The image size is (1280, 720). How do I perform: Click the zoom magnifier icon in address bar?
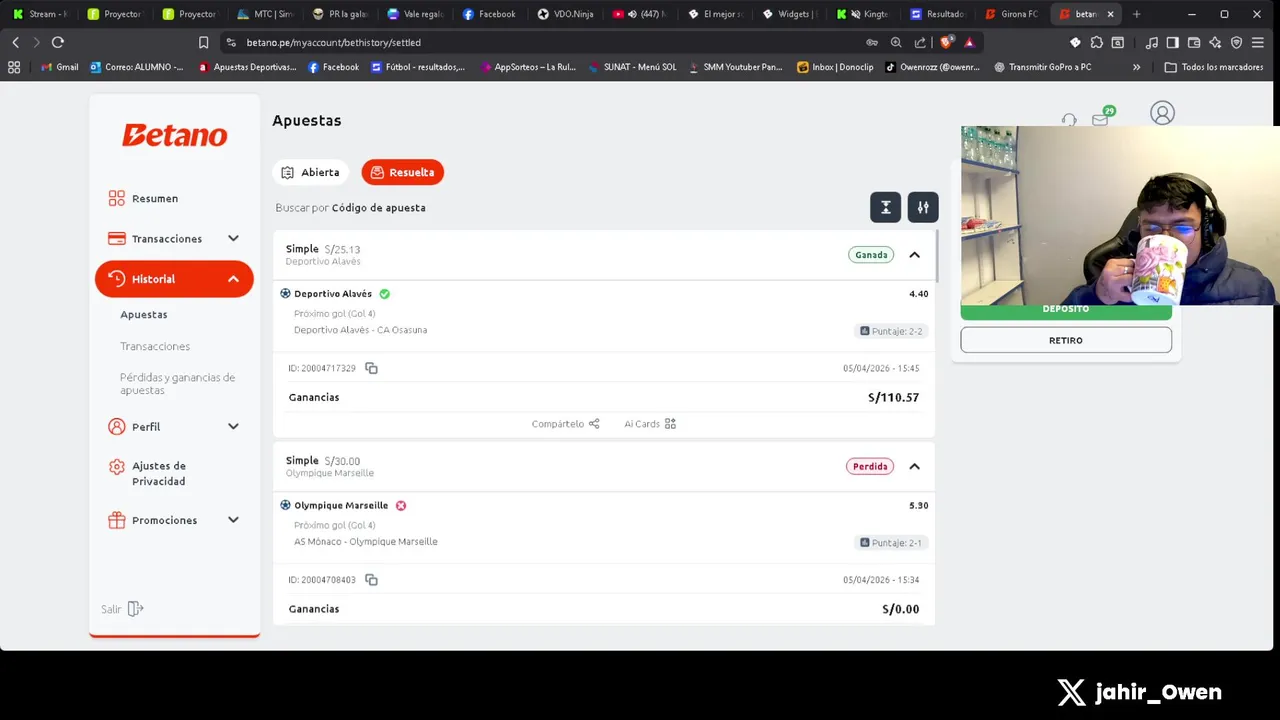click(x=896, y=42)
